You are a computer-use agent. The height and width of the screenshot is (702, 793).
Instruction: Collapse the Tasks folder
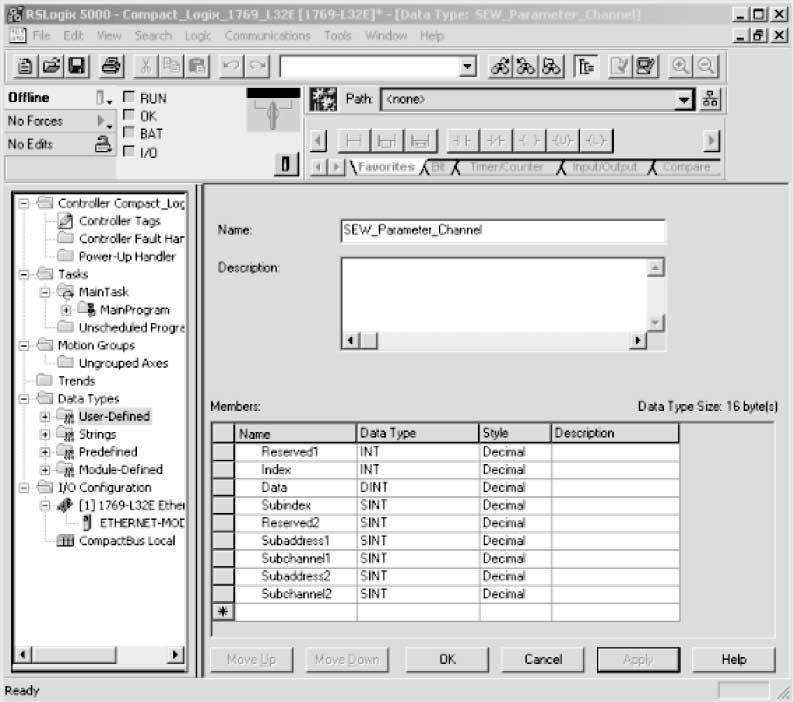(24, 274)
